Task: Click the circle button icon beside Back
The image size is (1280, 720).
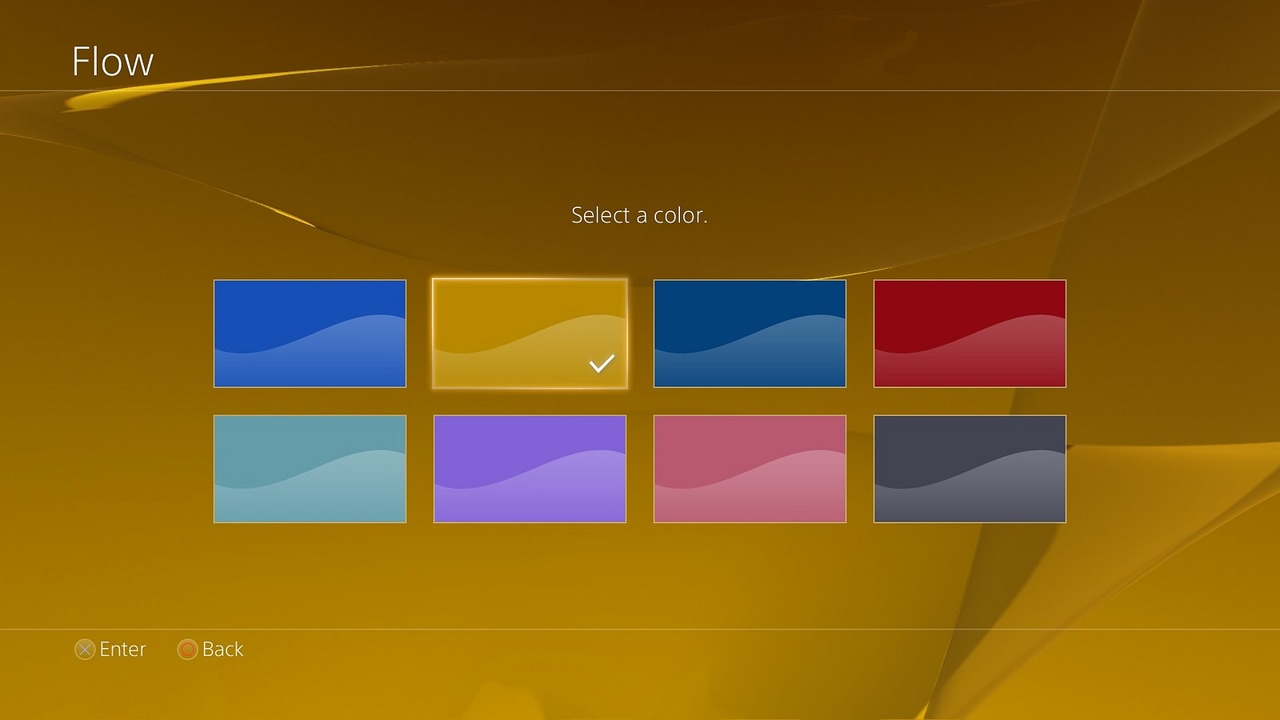Action: [x=187, y=650]
